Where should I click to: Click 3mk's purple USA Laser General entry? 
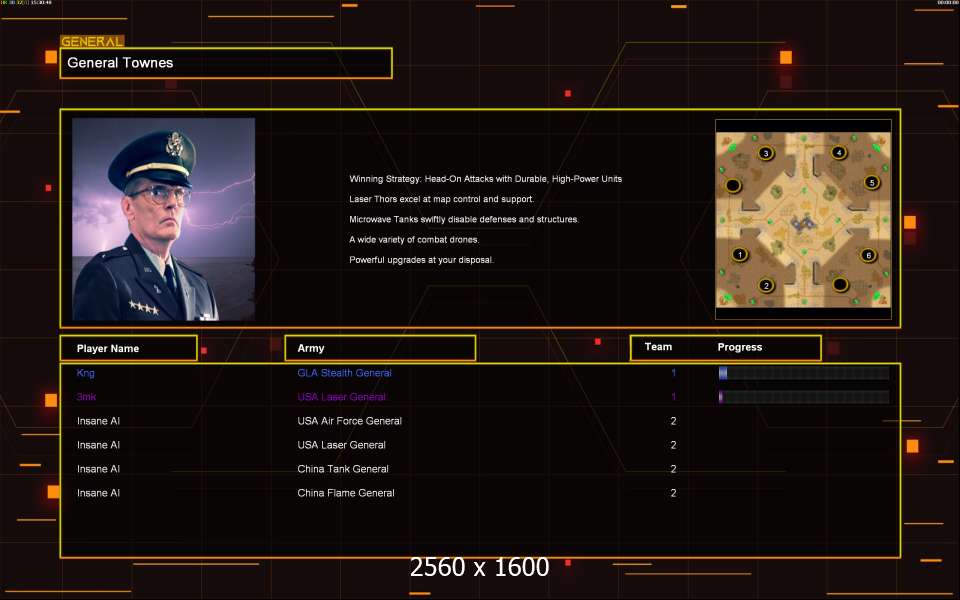(341, 397)
